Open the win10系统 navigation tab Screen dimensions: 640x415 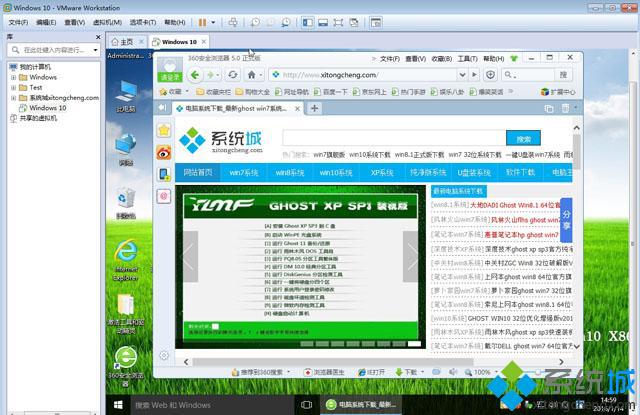click(x=336, y=173)
